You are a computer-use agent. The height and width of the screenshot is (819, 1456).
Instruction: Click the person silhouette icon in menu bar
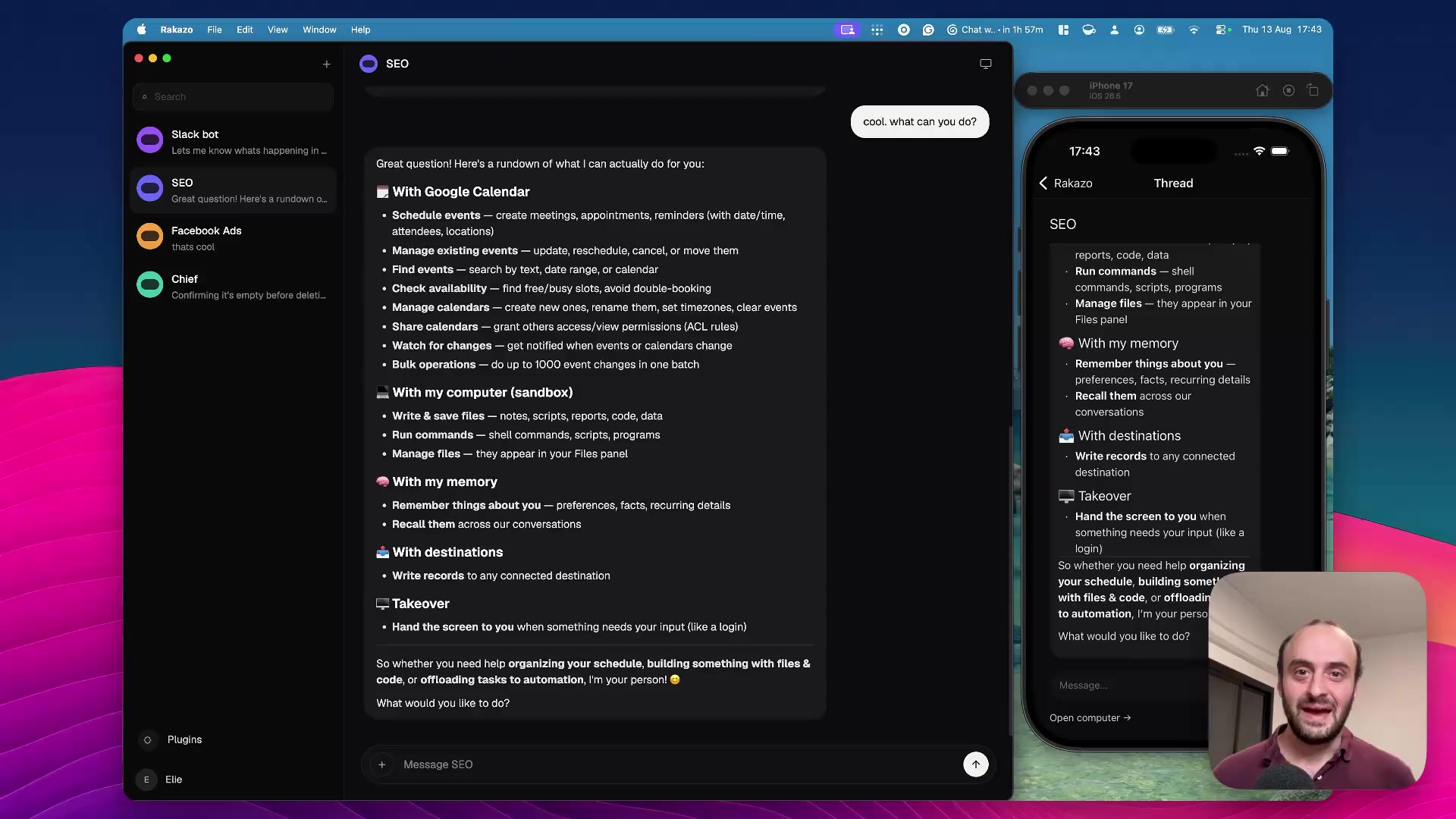coord(1114,30)
